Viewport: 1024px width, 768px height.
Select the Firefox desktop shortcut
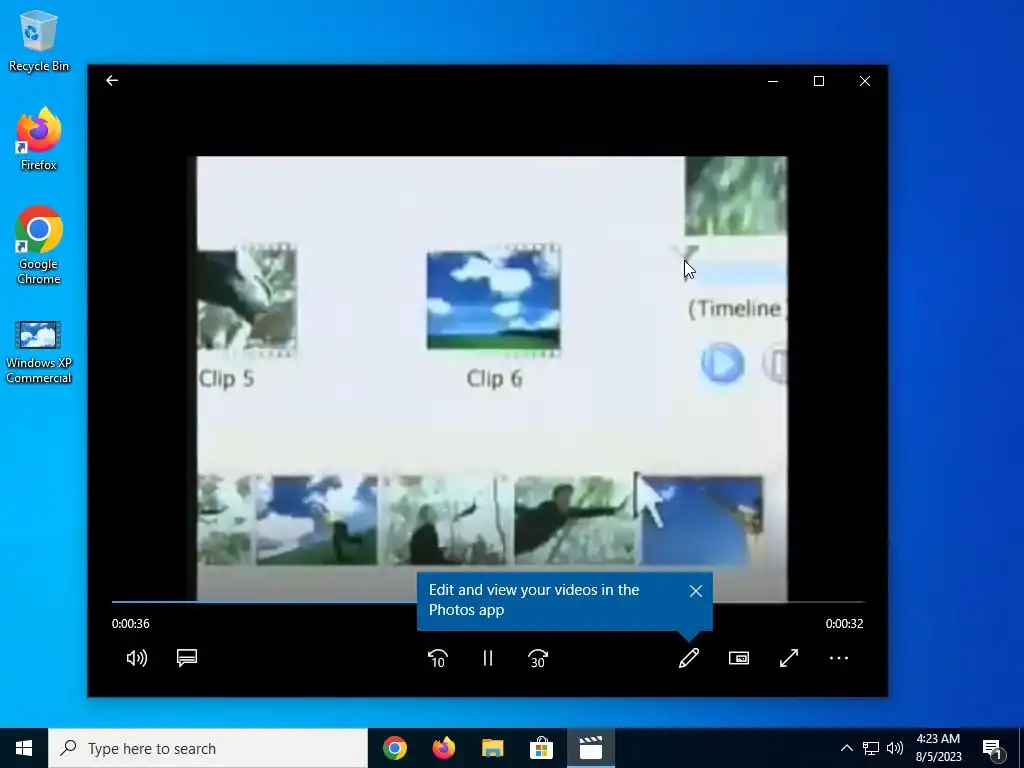click(x=39, y=139)
